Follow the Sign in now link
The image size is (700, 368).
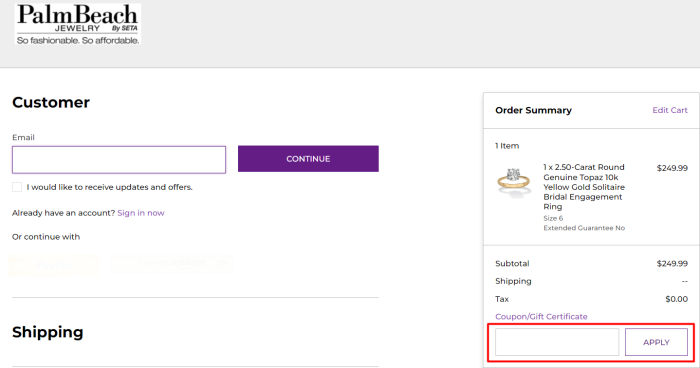pyautogui.click(x=141, y=213)
